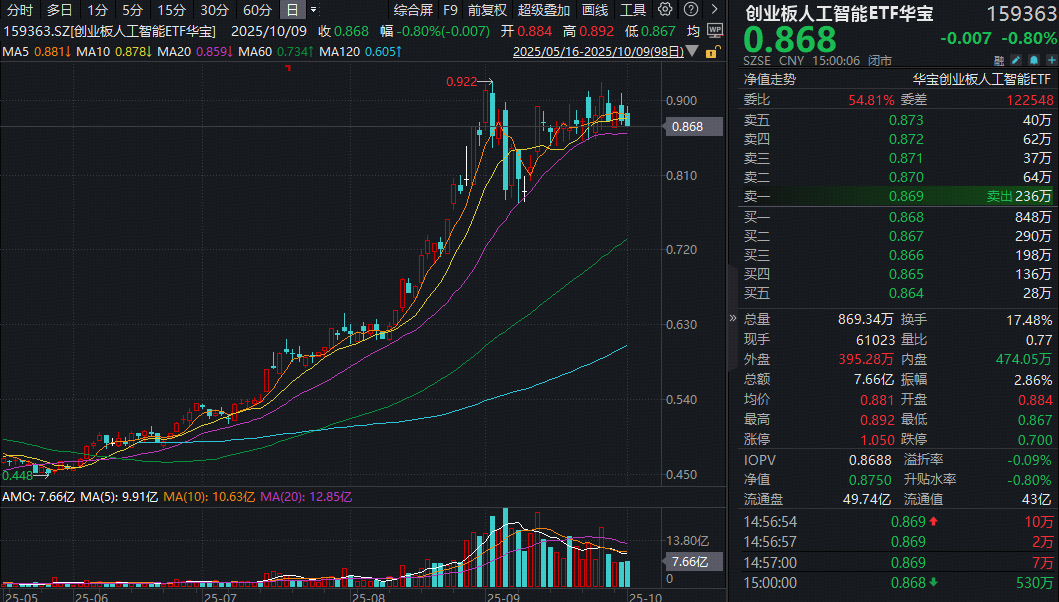The width and height of the screenshot is (1059, 602).
Task: Open the 画线 drawing tools
Action: click(595, 10)
